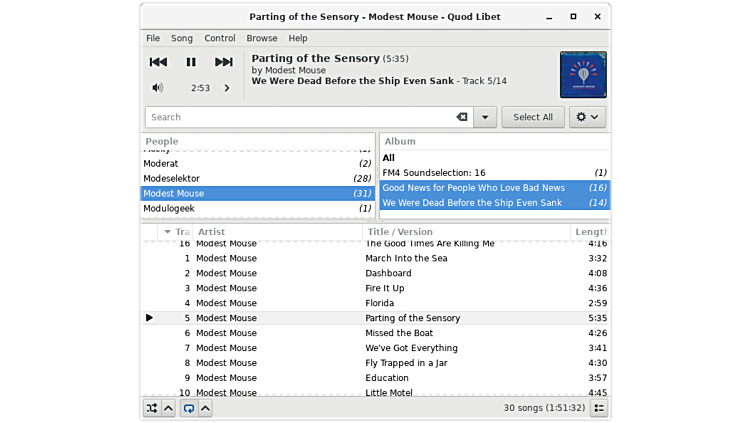The image size is (752, 423).
Task: Toggle shuffle playback mode
Action: (152, 408)
